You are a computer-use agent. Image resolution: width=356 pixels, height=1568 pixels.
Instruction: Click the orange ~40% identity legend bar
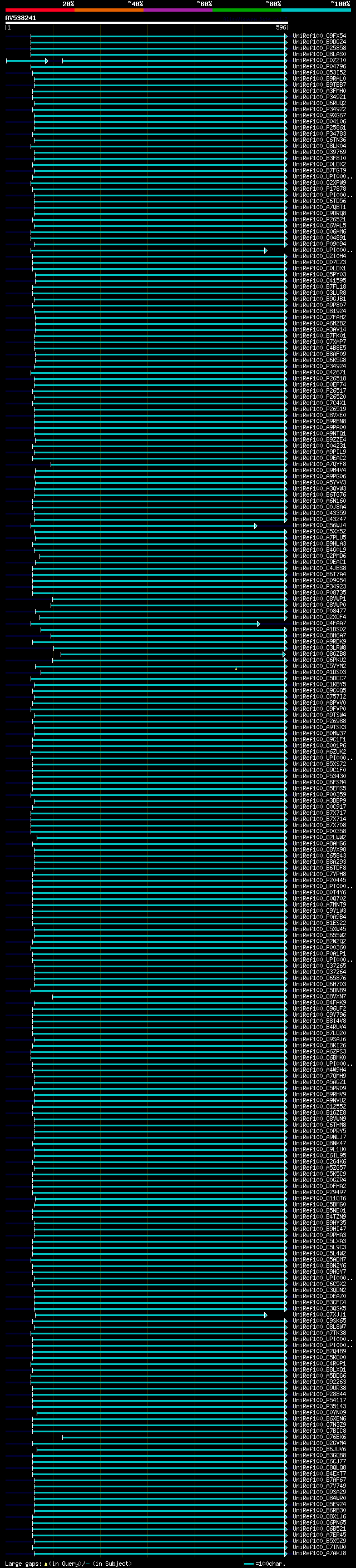[x=109, y=10]
